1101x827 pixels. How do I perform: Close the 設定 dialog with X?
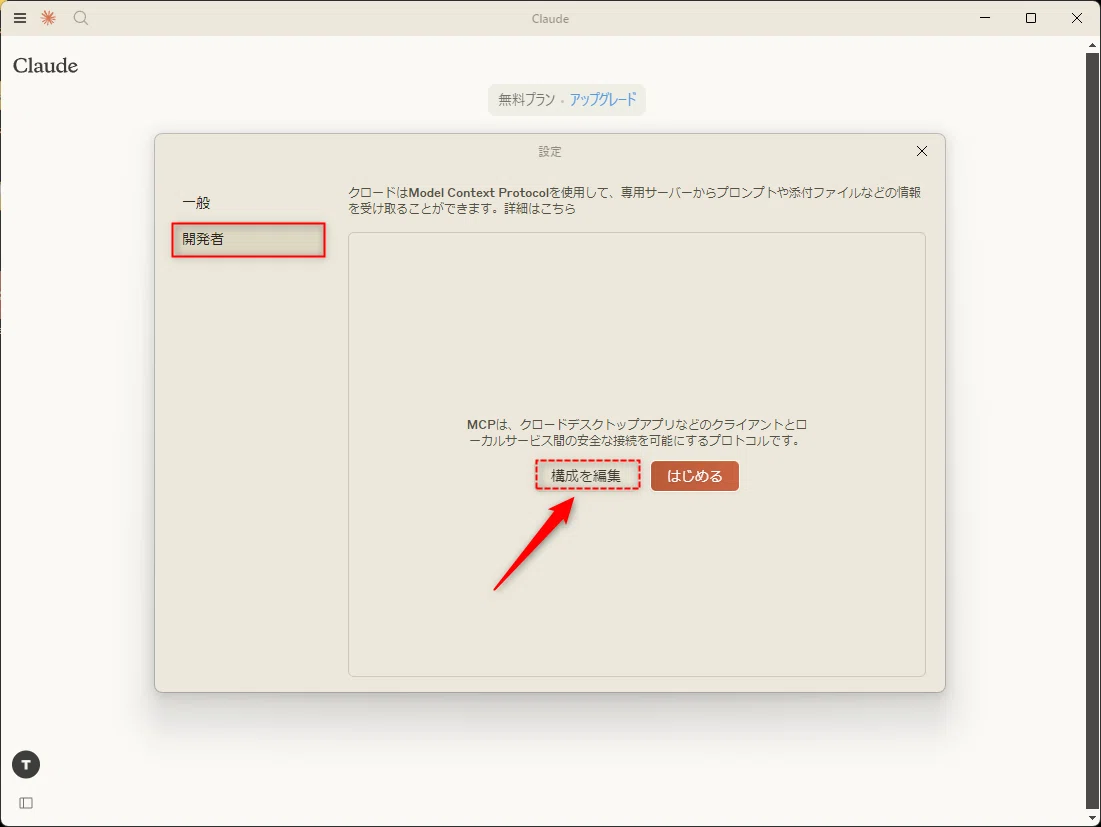[922, 151]
